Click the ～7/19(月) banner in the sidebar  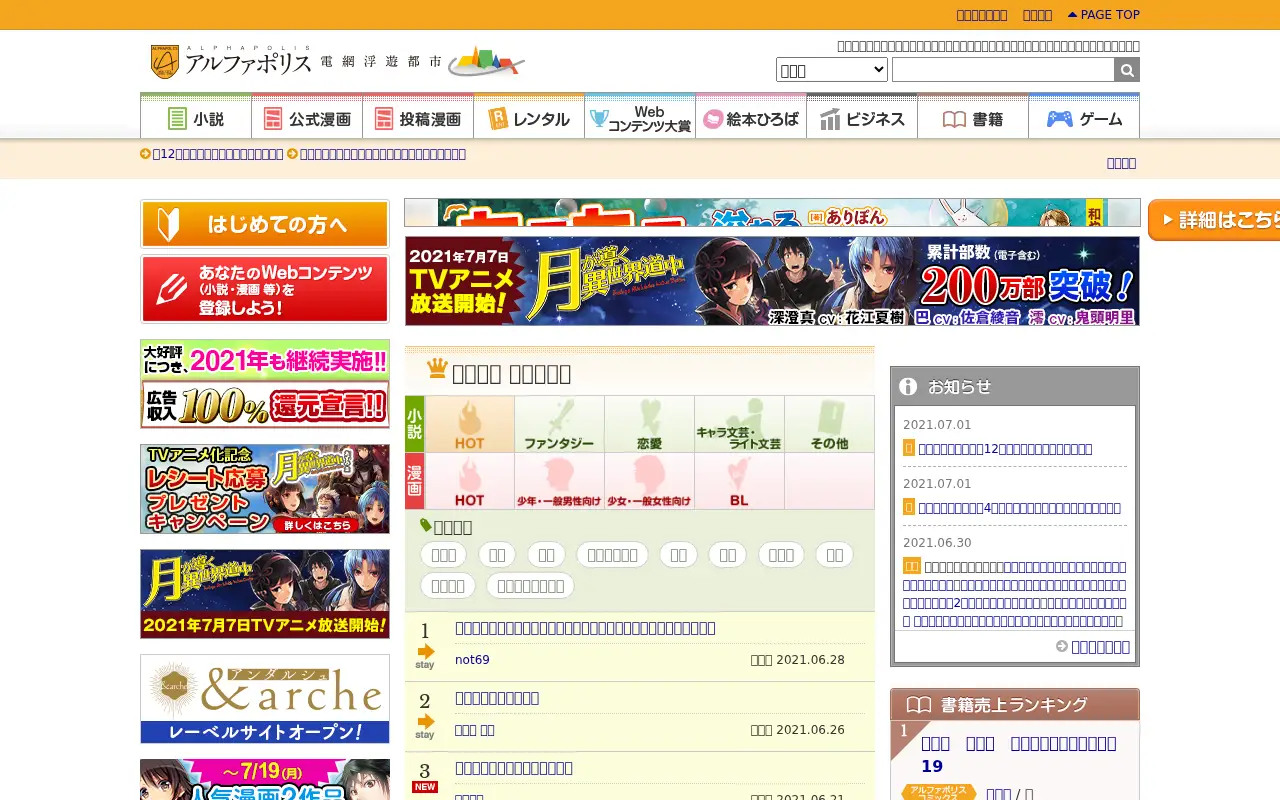point(265,780)
